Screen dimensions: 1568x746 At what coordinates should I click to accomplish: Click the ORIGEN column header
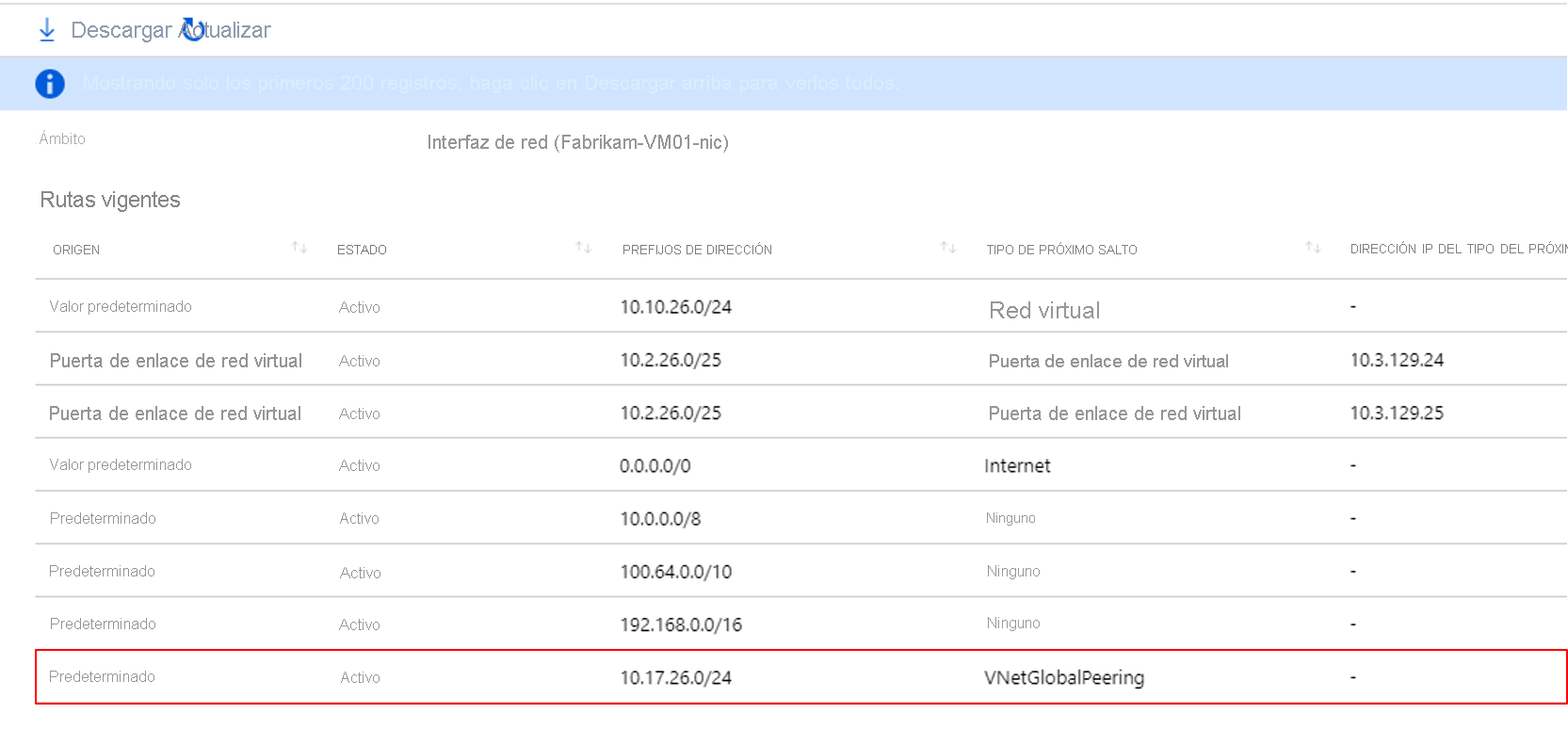pos(76,250)
